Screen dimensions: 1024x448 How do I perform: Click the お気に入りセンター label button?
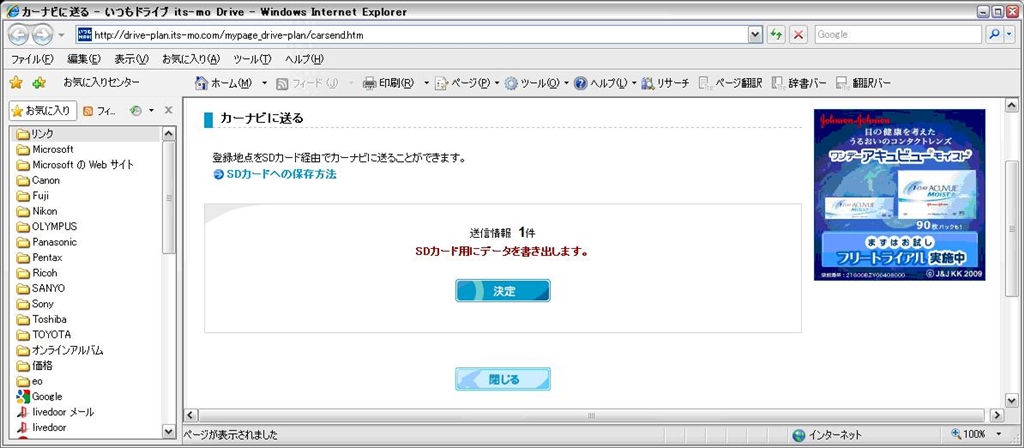(101, 82)
